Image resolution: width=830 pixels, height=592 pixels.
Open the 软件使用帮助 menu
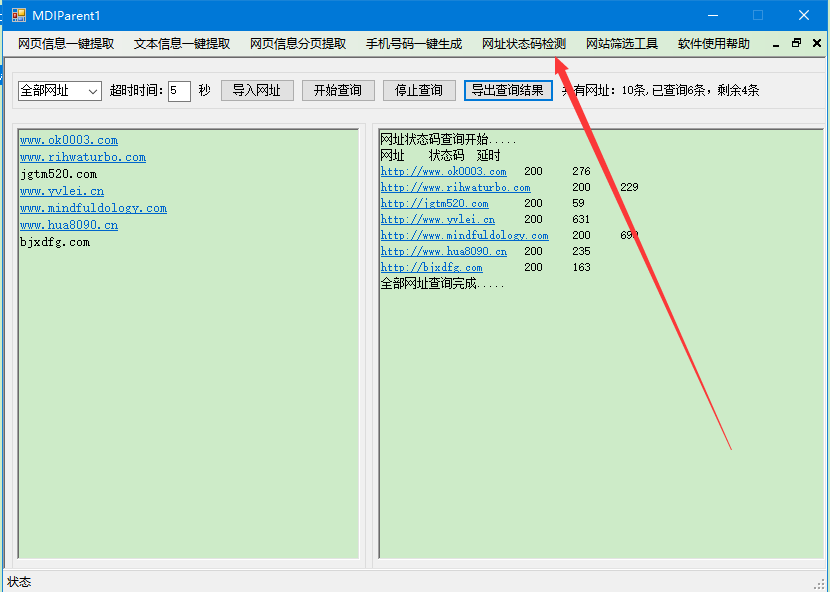point(714,44)
